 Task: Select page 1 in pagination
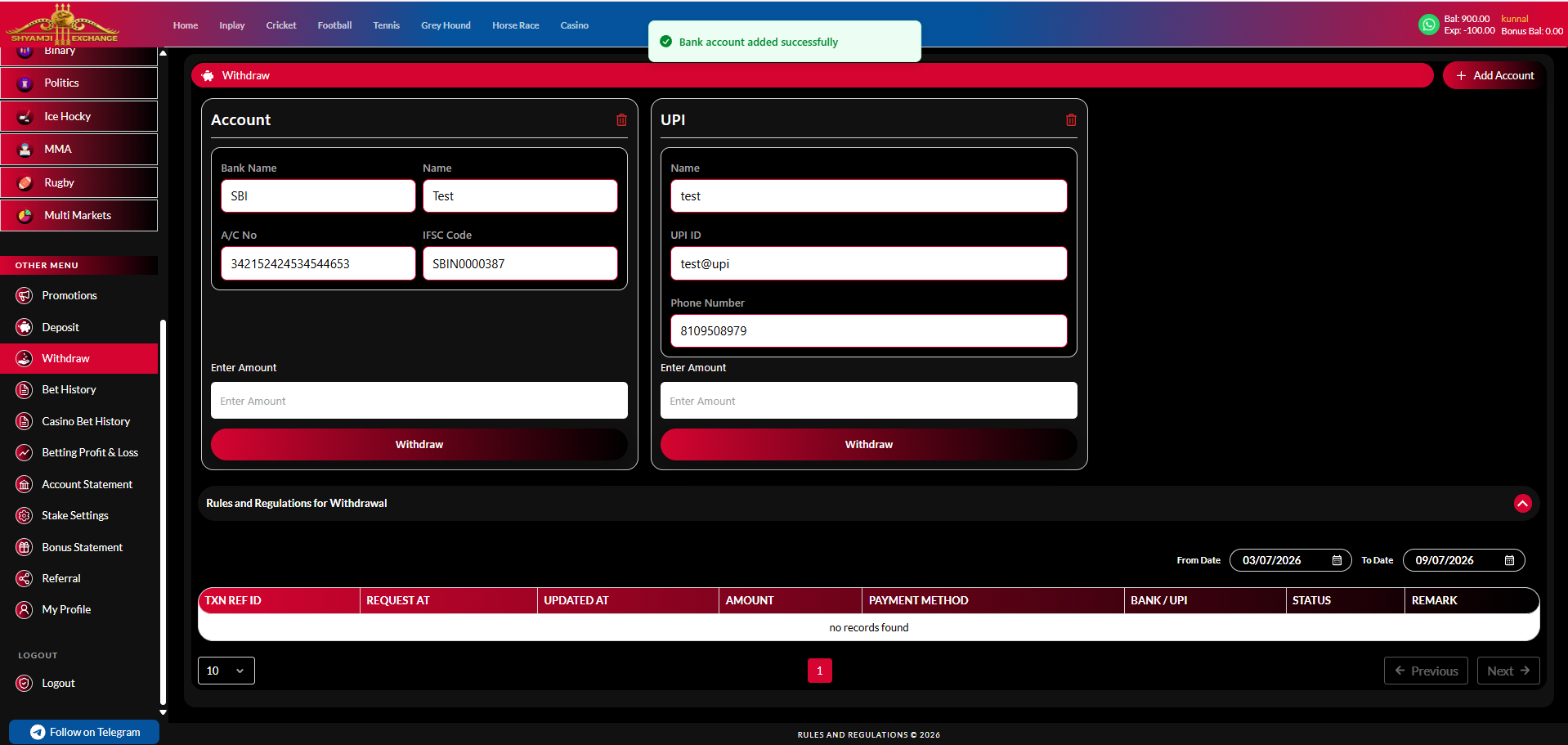click(819, 671)
